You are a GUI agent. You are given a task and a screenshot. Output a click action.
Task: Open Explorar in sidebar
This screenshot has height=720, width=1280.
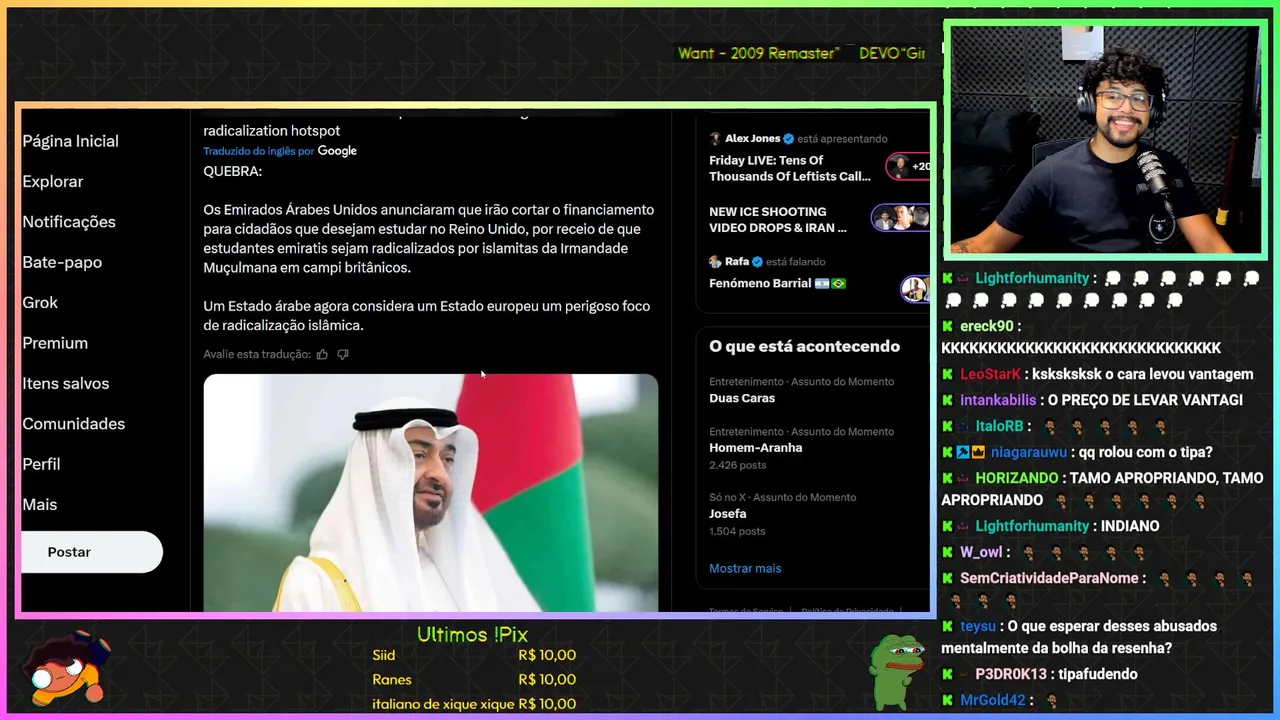pyautogui.click(x=53, y=181)
